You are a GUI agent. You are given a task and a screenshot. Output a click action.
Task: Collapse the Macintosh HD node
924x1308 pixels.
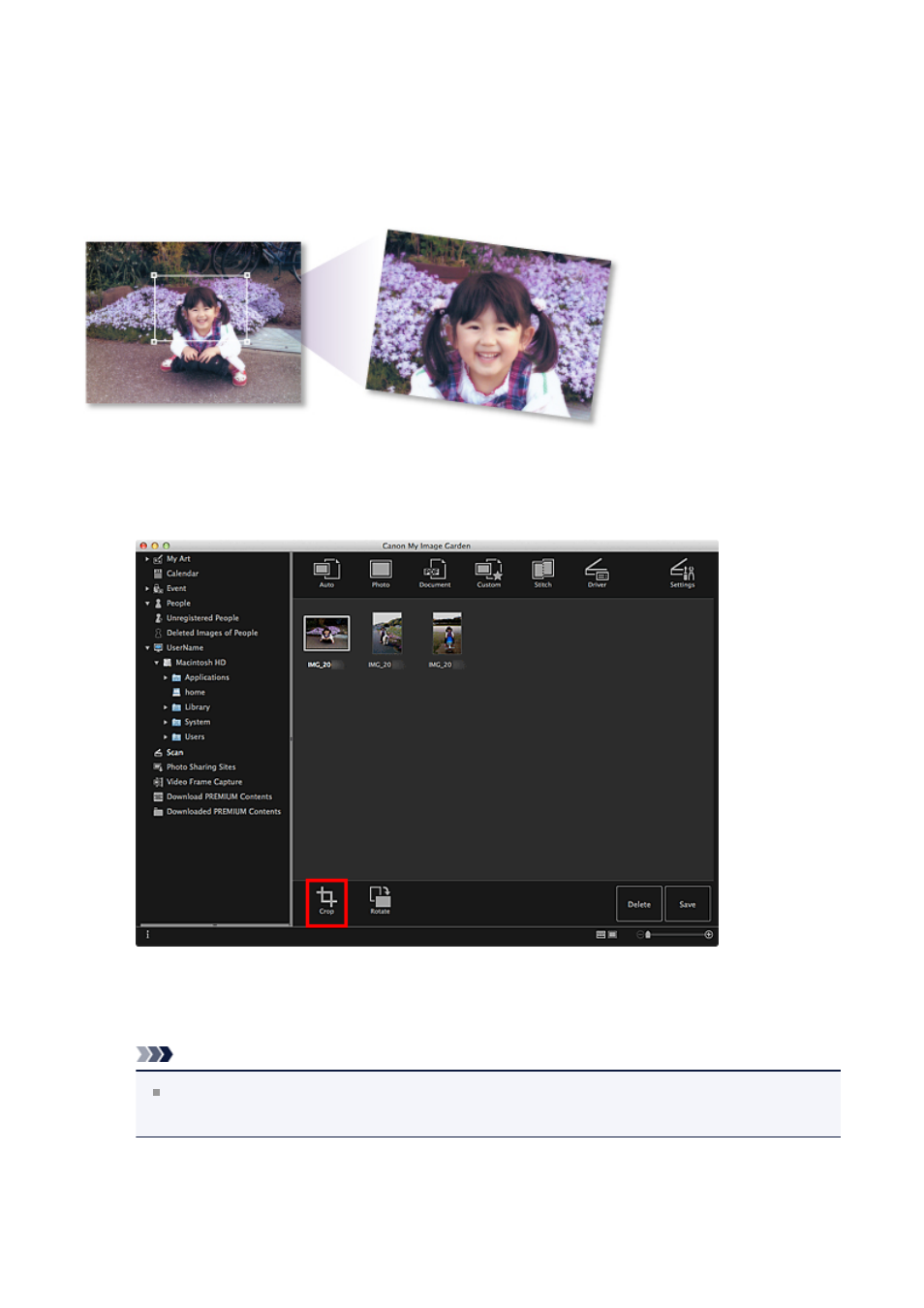[157, 663]
